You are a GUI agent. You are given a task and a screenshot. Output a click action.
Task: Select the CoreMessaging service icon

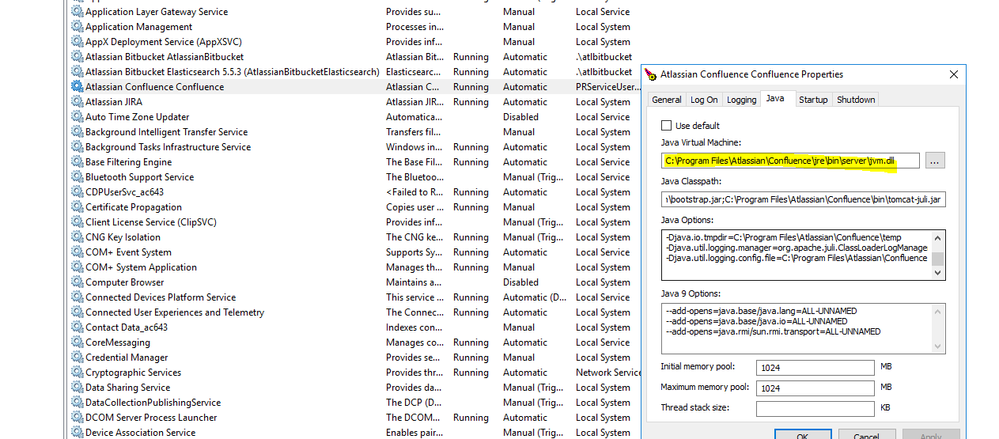coord(77,343)
